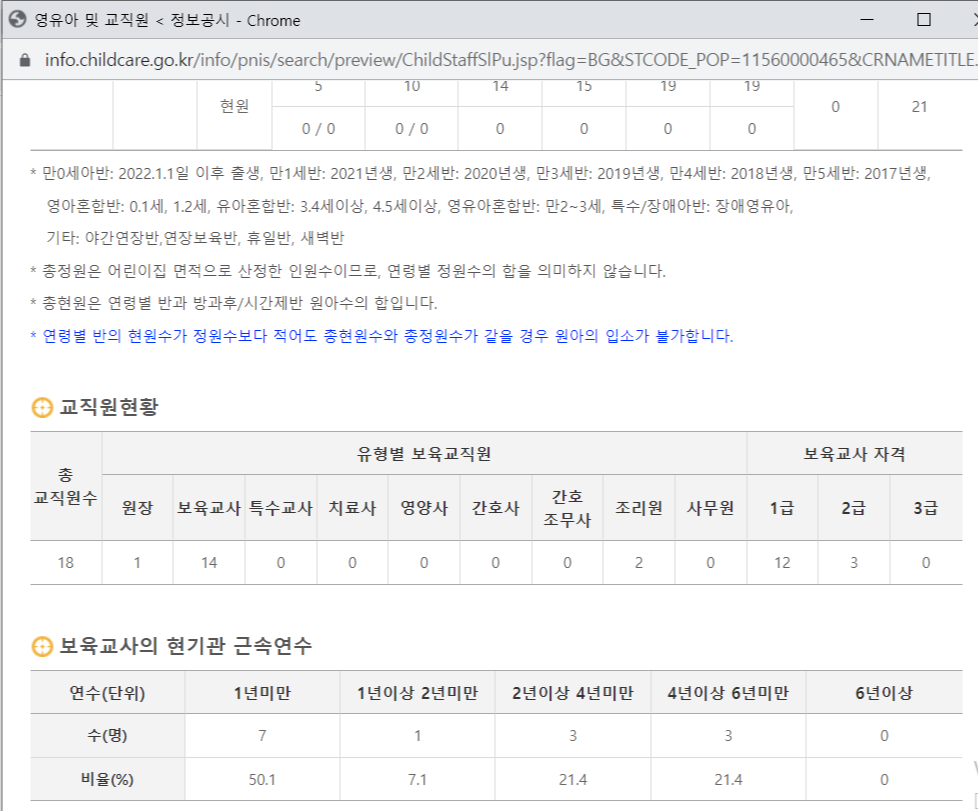This screenshot has height=811, width=978.
Task: Click the orange circle icon beside 근속연수 heading
Action: 41,646
